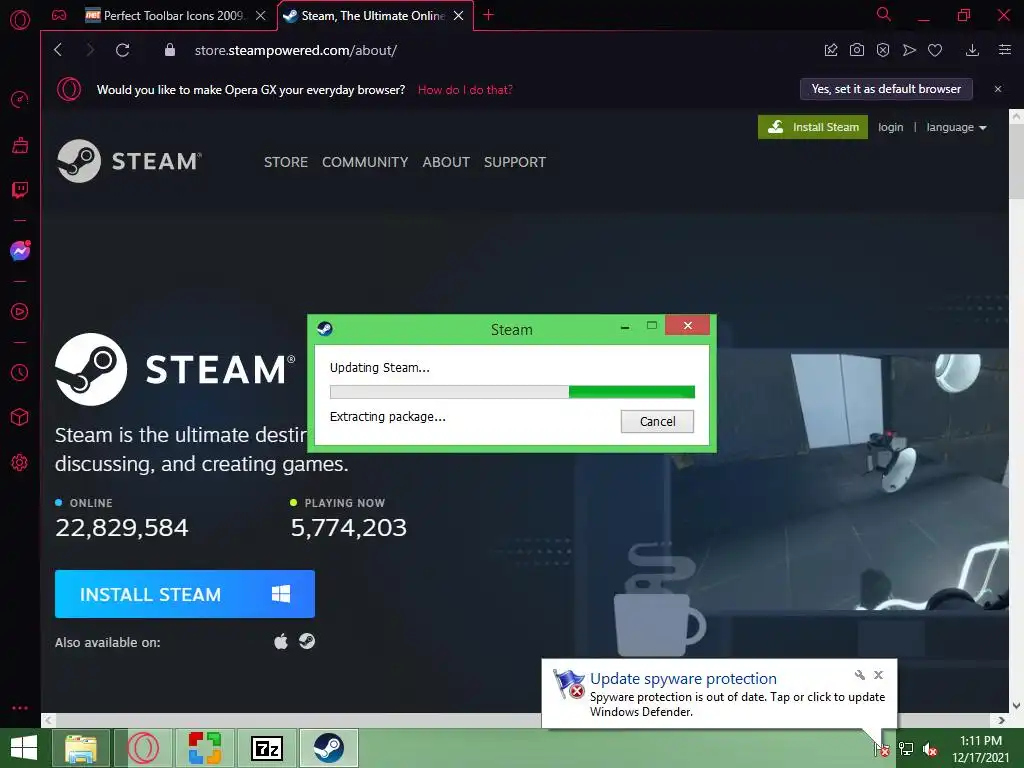The height and width of the screenshot is (768, 1024).
Task: Click the login link
Action: coord(890,127)
